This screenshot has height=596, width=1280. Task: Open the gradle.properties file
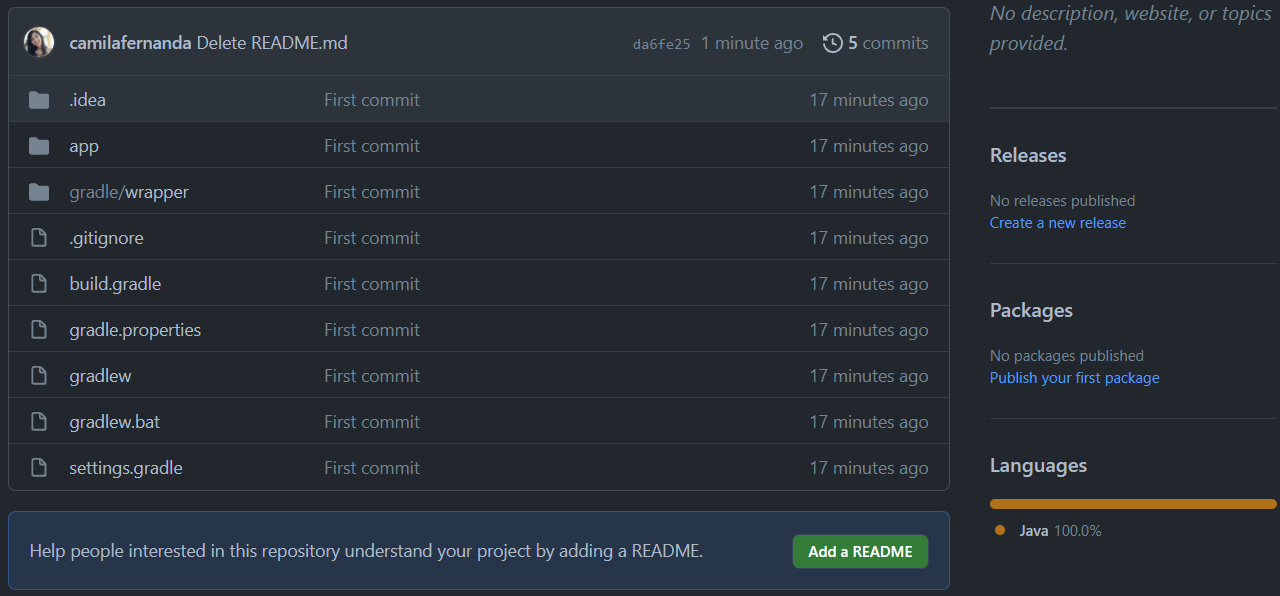(135, 330)
